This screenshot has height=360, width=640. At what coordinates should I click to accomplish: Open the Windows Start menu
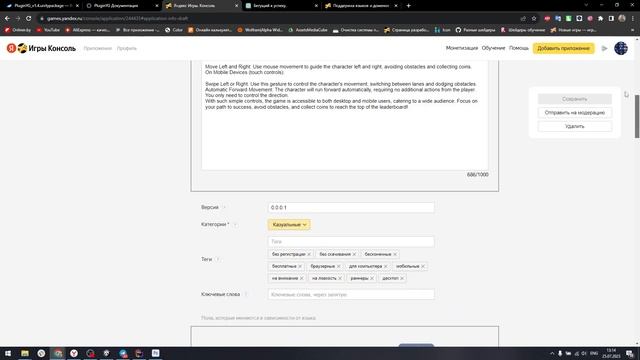coord(8,353)
